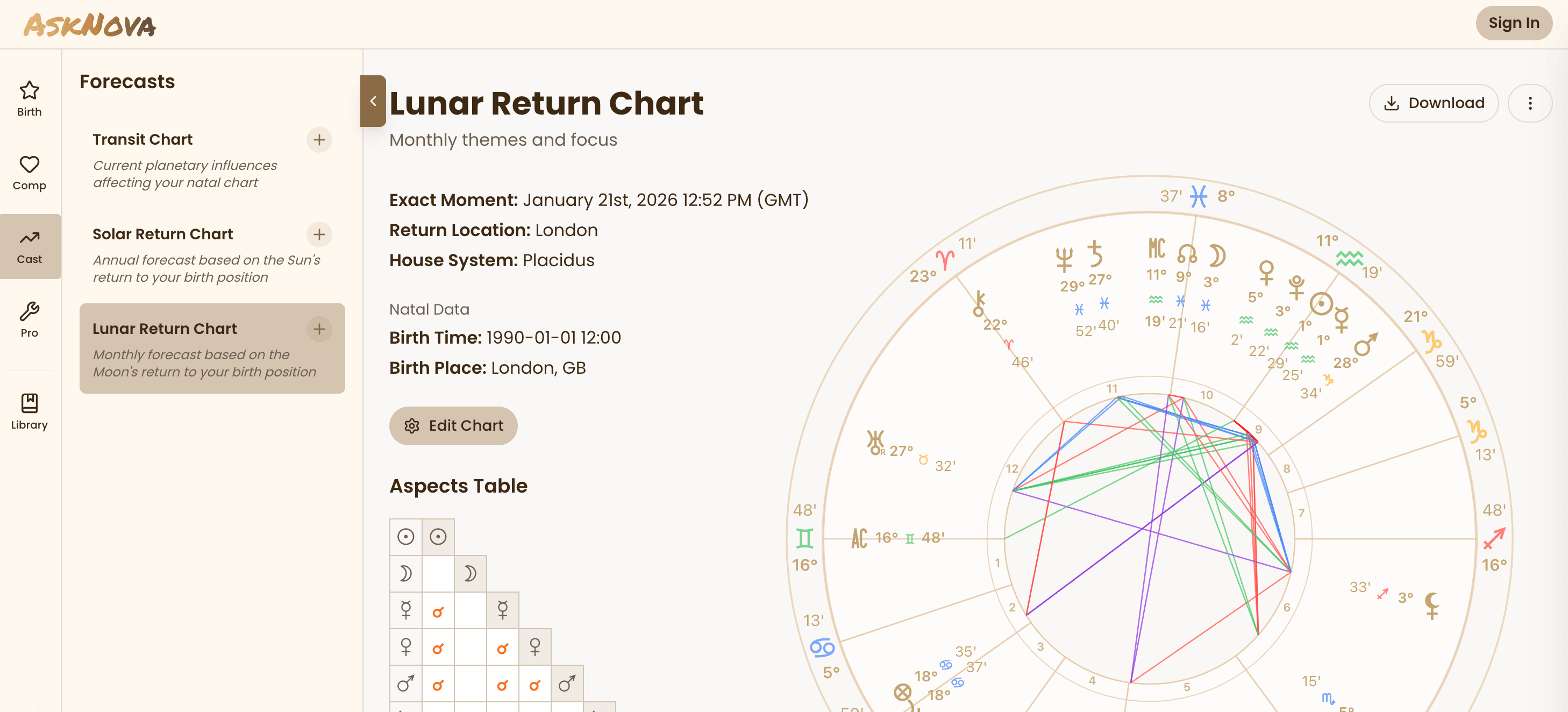1568x712 pixels.
Task: Open the Birth star icon in sidebar
Action: click(x=29, y=98)
